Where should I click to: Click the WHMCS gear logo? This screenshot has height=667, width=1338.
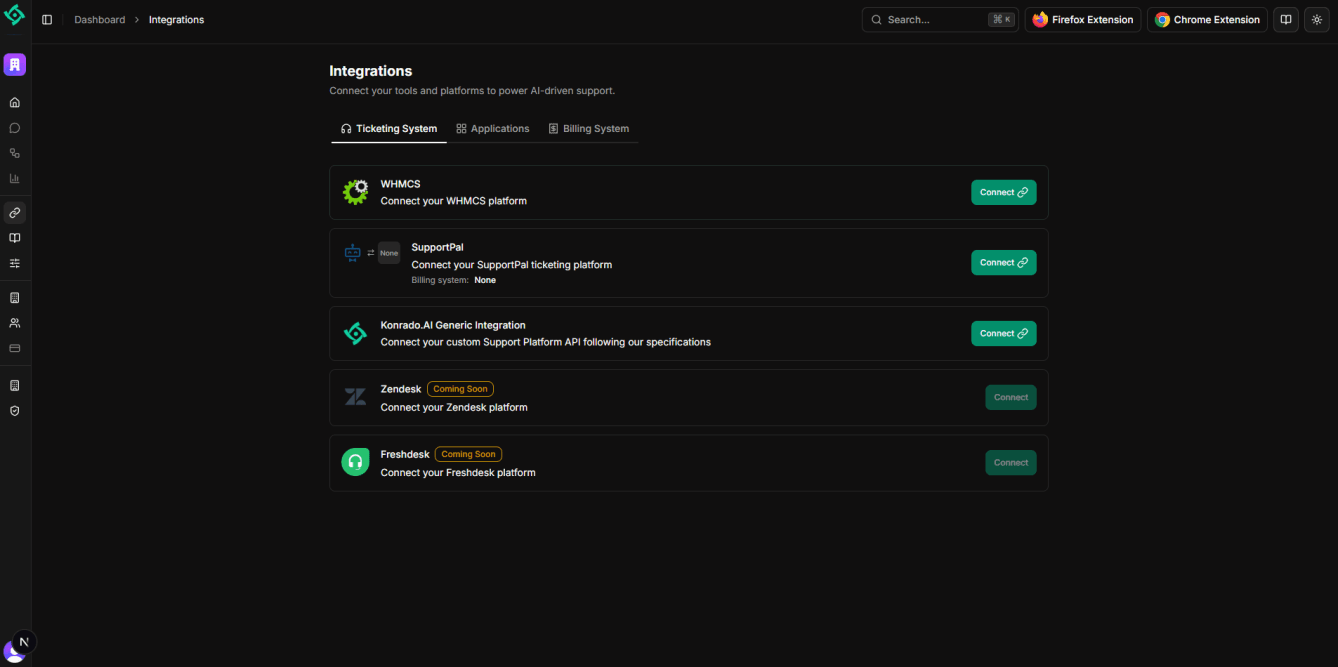[x=355, y=192]
